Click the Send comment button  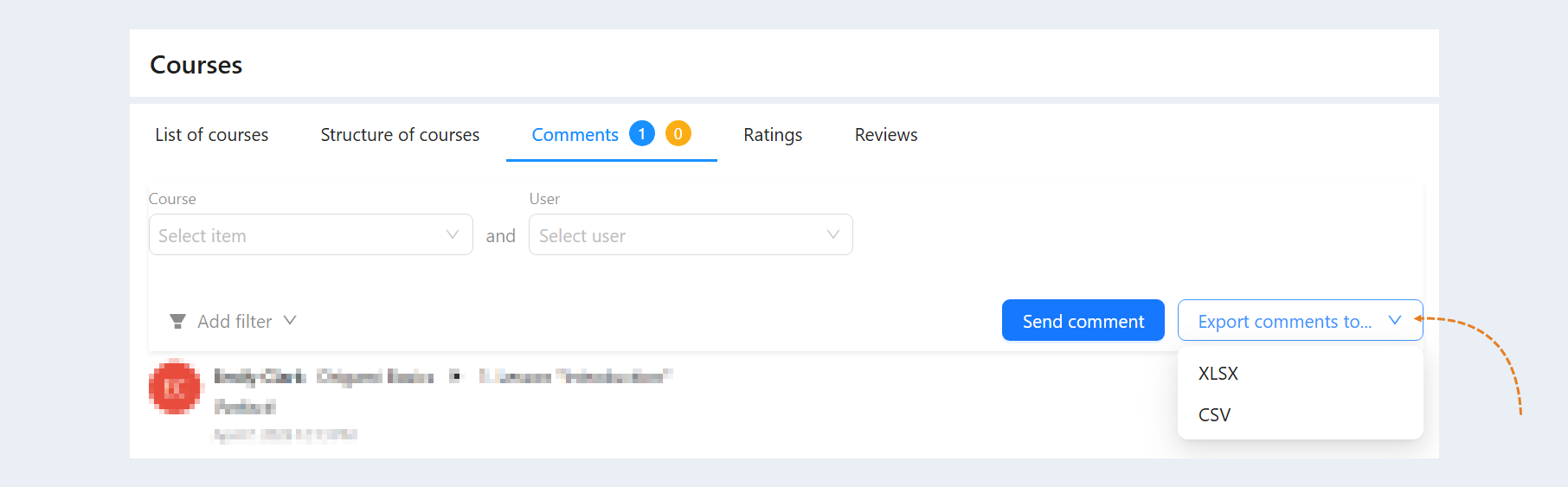[x=1083, y=320]
